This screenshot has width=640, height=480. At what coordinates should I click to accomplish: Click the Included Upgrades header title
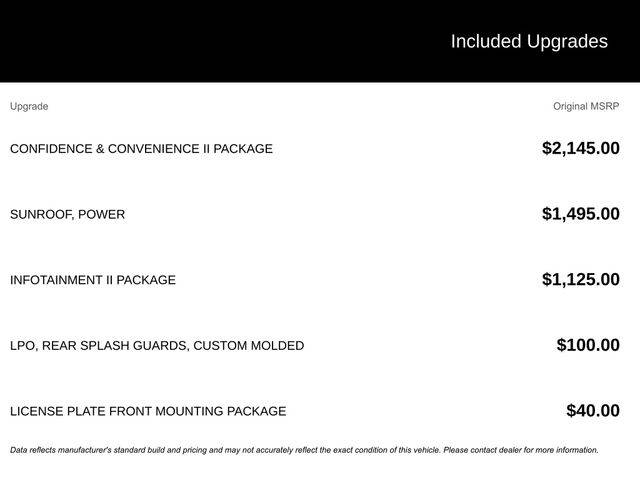(529, 42)
